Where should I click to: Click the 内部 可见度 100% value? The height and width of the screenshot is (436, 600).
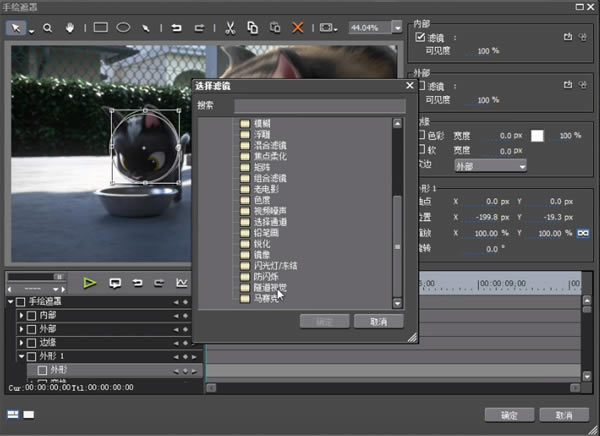point(488,51)
